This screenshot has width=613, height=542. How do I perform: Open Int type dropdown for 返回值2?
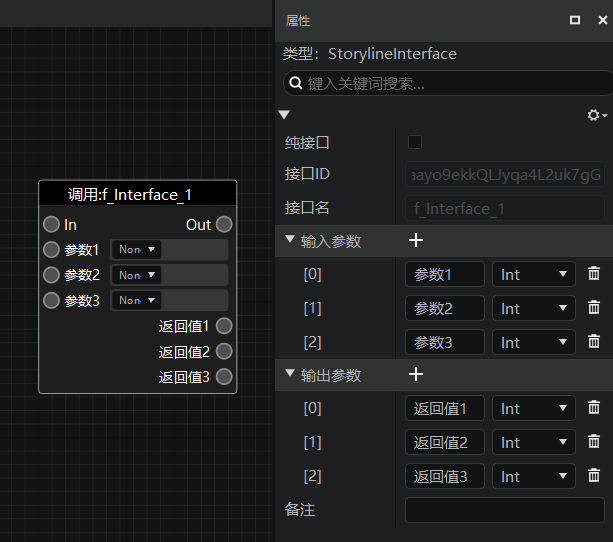[x=534, y=442]
